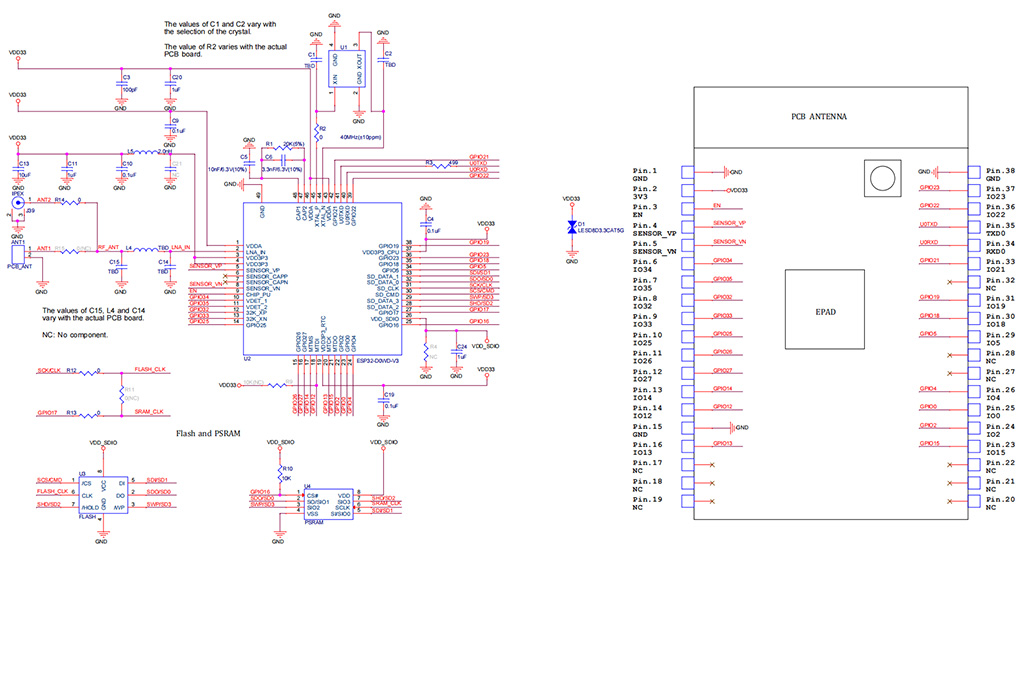Screen dimensions: 1020x680
Task: Select the R14 zero-ohm resistor
Action: (70, 201)
